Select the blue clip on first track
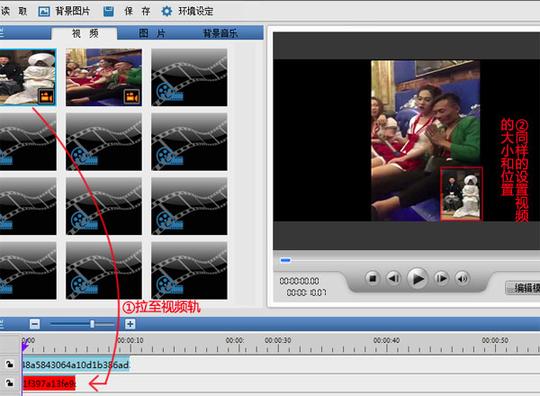The width and height of the screenshot is (540, 396). tap(76, 364)
